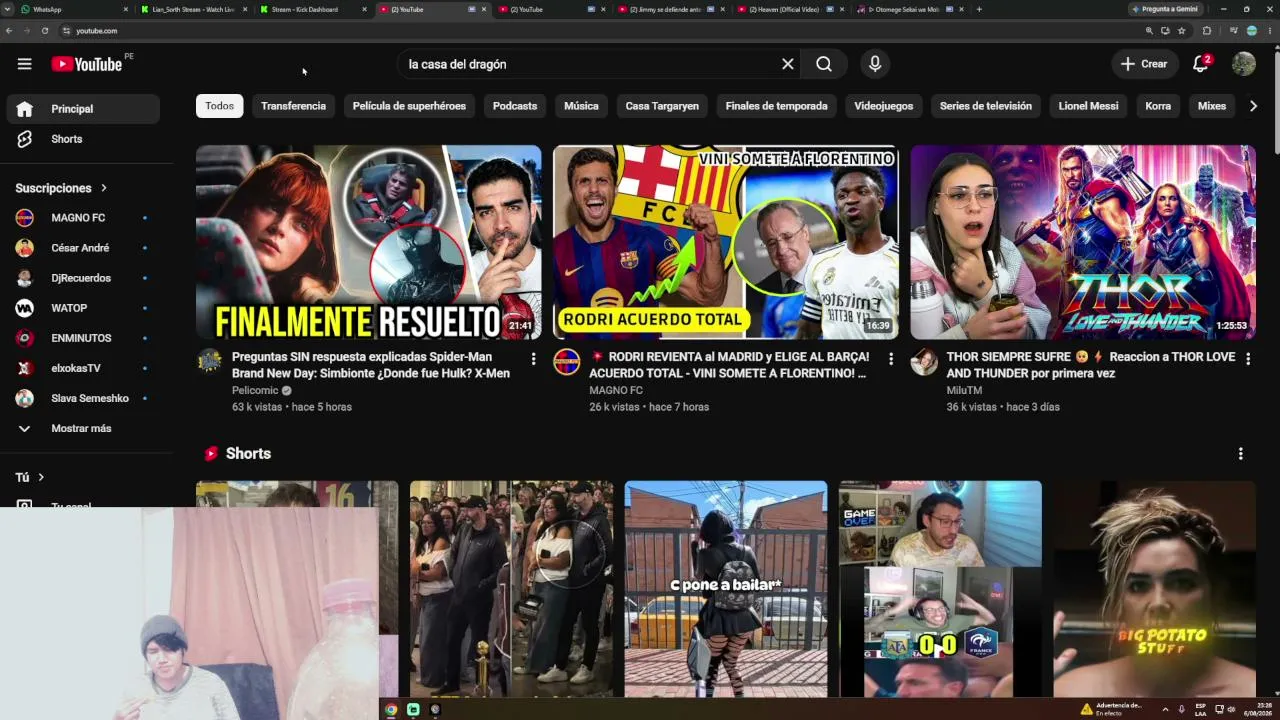Open a new browser tab
Viewport: 1280px width, 720px height.
click(x=979, y=9)
